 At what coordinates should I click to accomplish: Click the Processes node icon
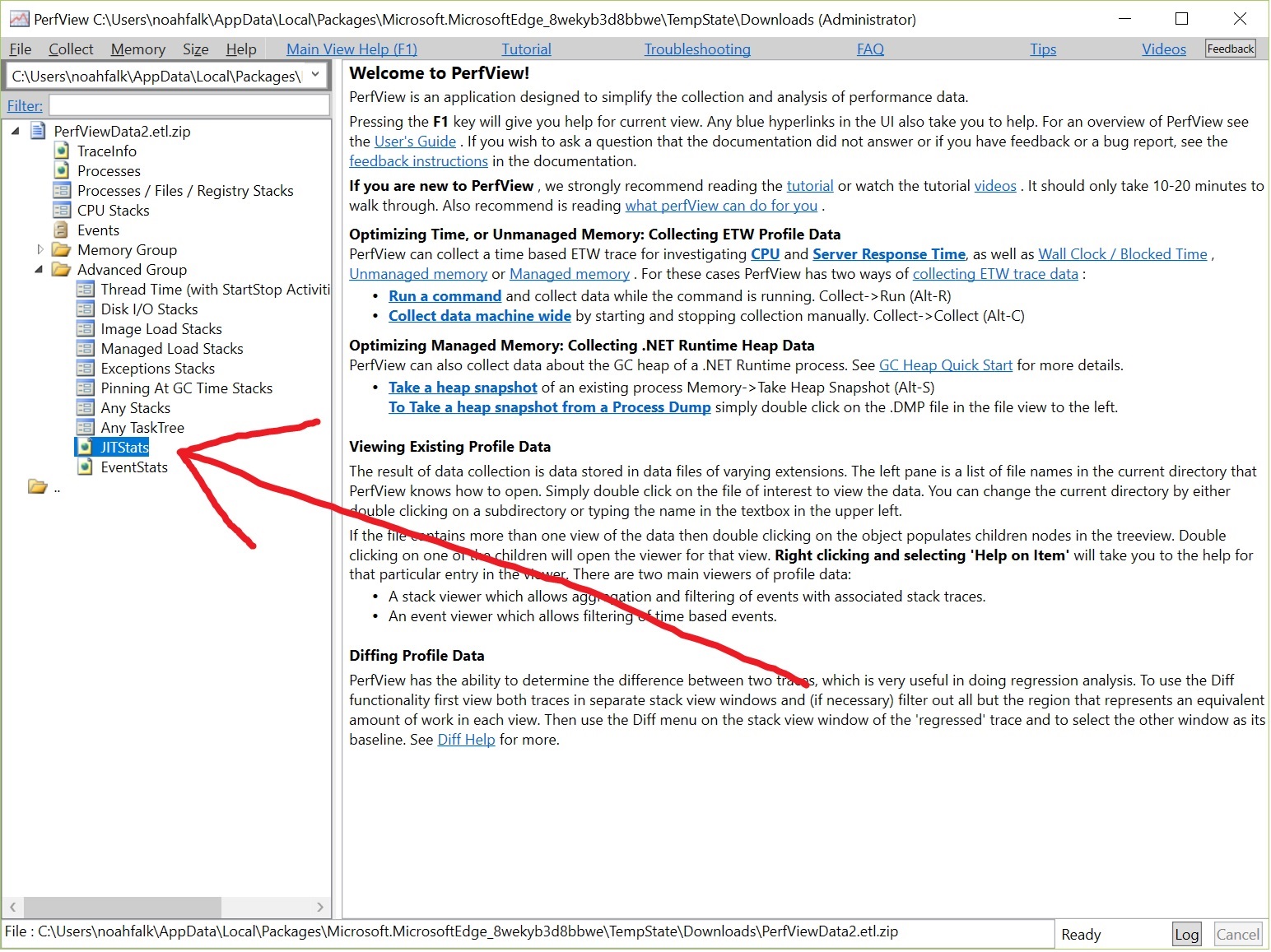62,170
